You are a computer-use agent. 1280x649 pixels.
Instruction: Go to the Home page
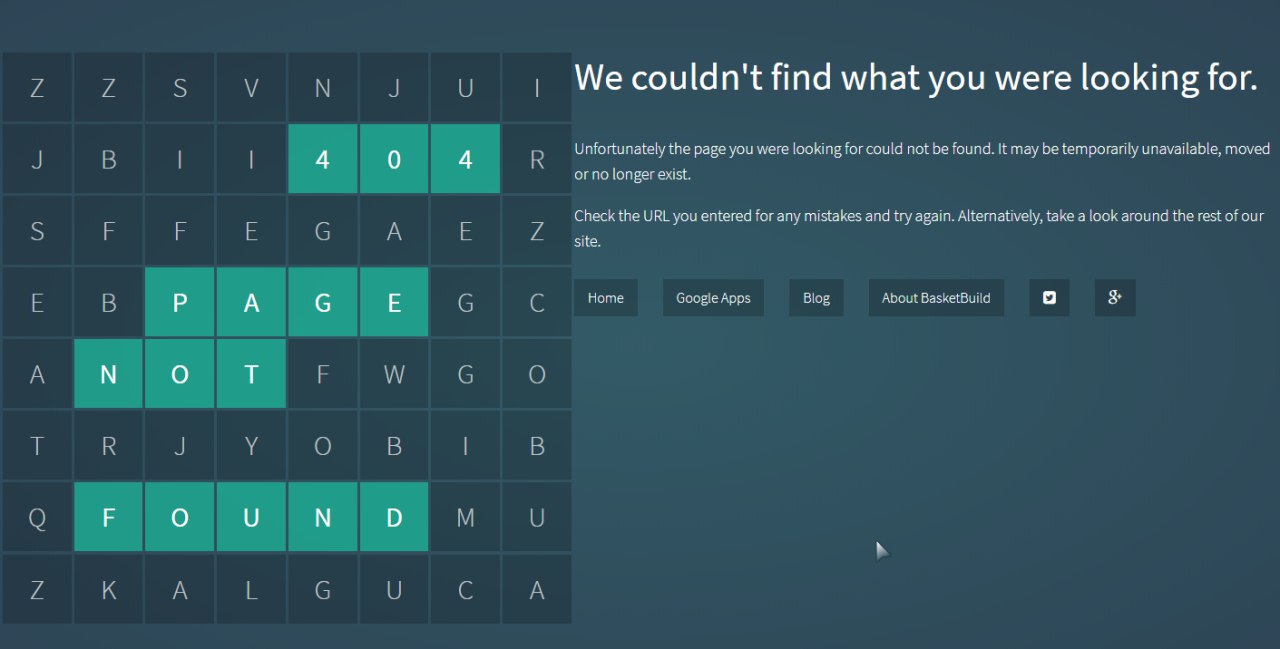tap(606, 298)
